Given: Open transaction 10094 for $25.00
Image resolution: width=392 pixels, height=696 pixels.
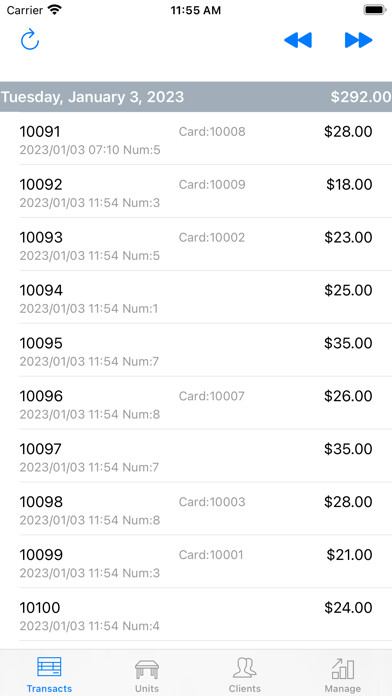Looking at the screenshot, I should [x=196, y=297].
